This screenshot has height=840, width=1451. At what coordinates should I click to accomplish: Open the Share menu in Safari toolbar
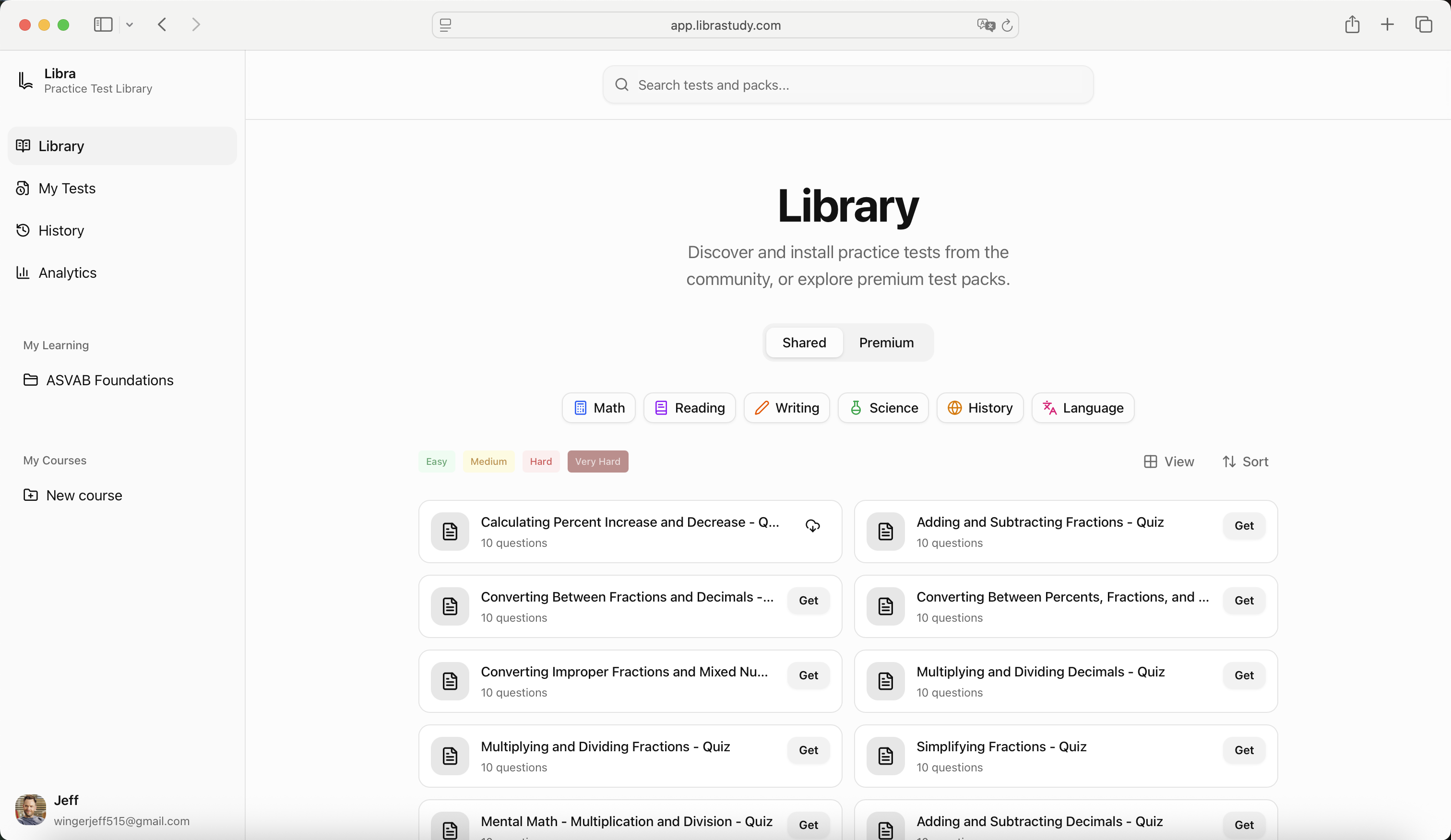click(x=1352, y=24)
